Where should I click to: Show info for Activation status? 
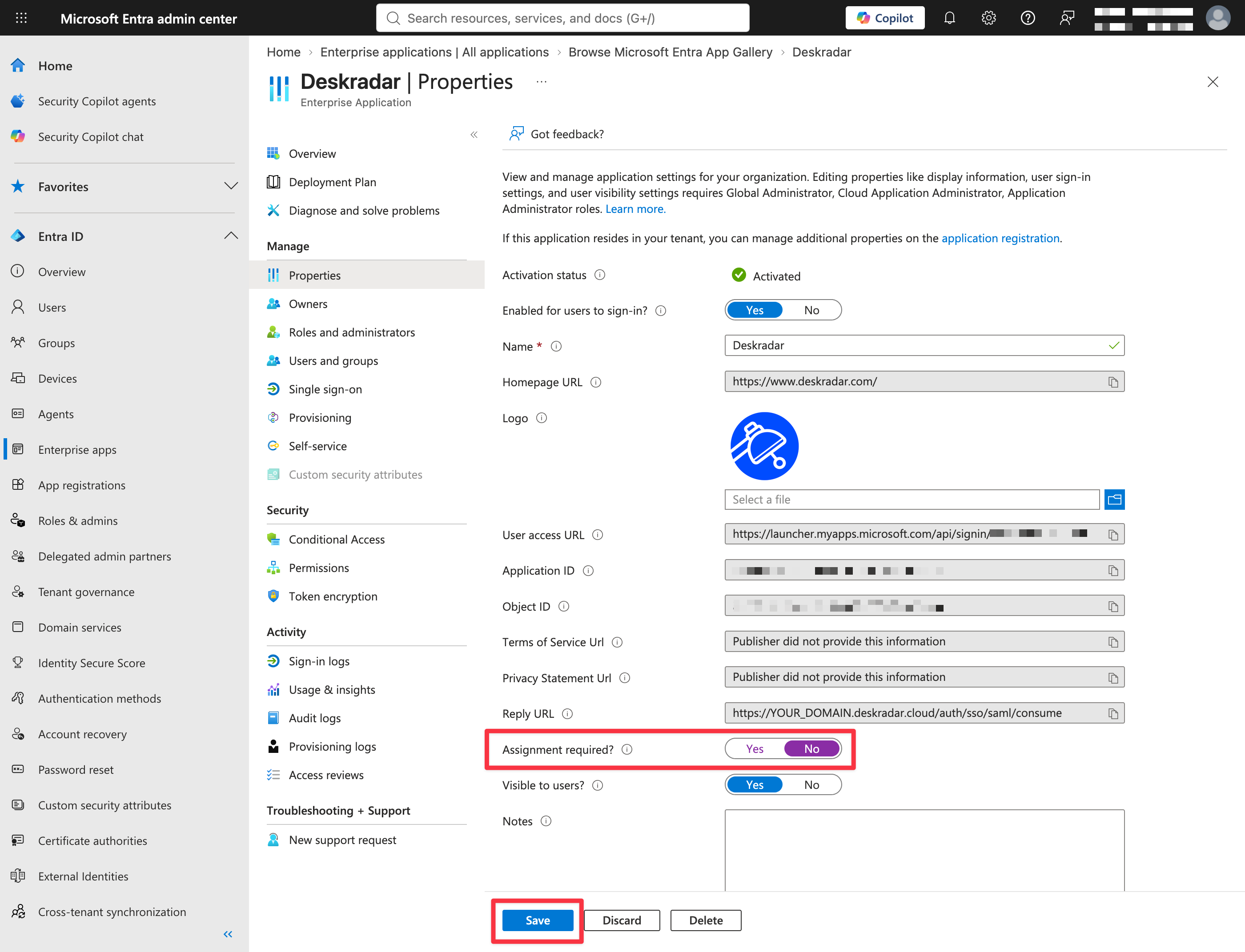click(x=600, y=275)
